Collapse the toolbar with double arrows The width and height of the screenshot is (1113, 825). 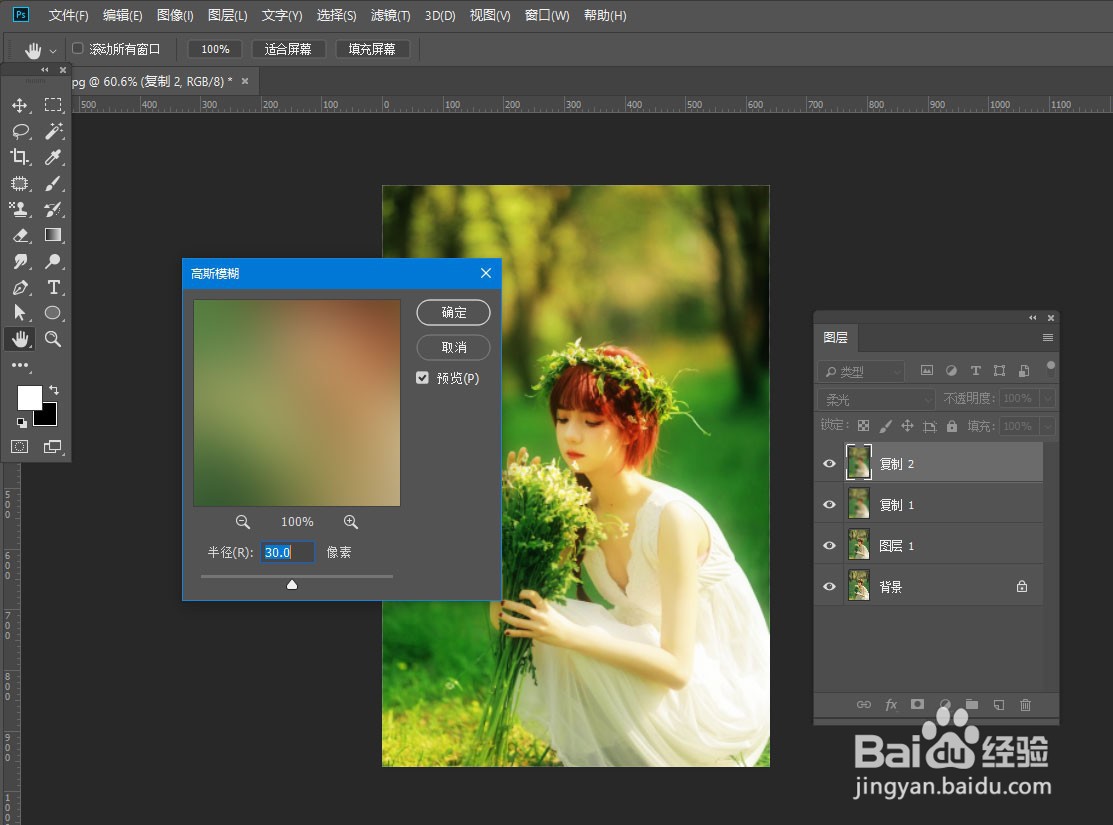pyautogui.click(x=45, y=70)
